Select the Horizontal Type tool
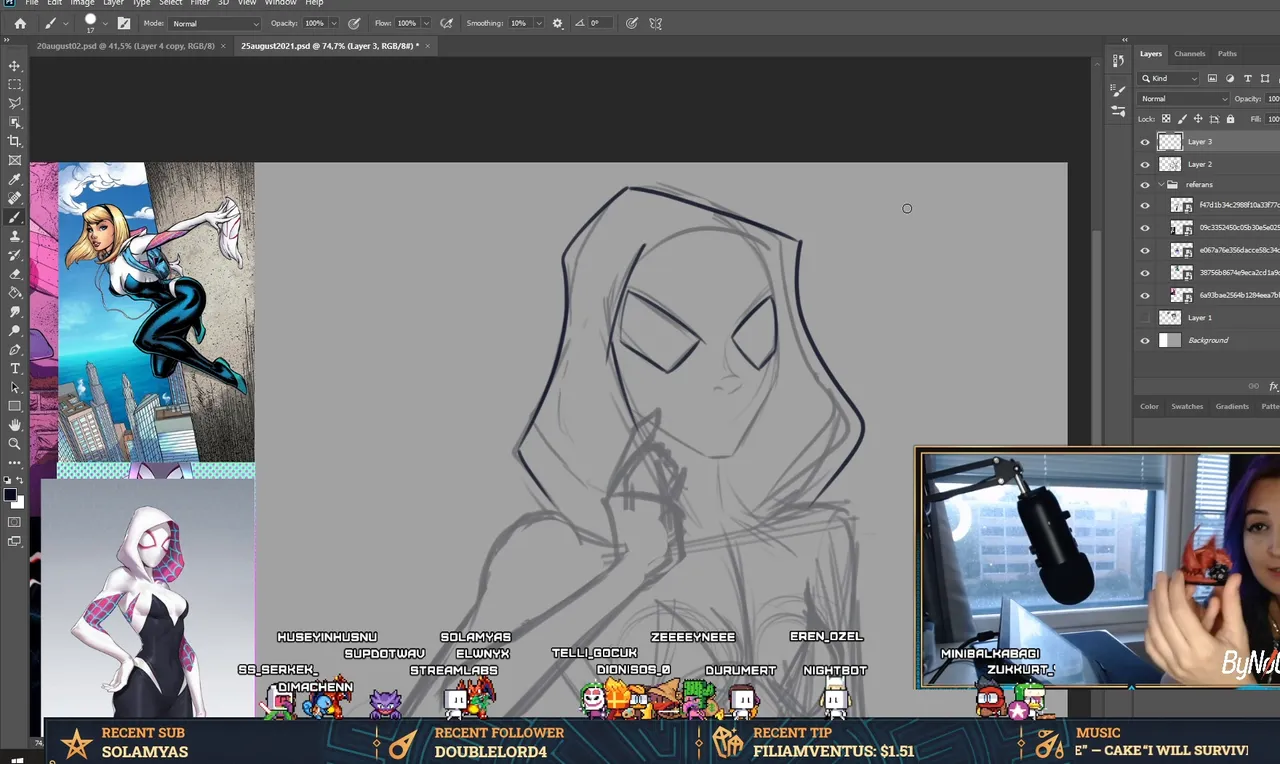This screenshot has width=1280, height=764. tap(15, 369)
